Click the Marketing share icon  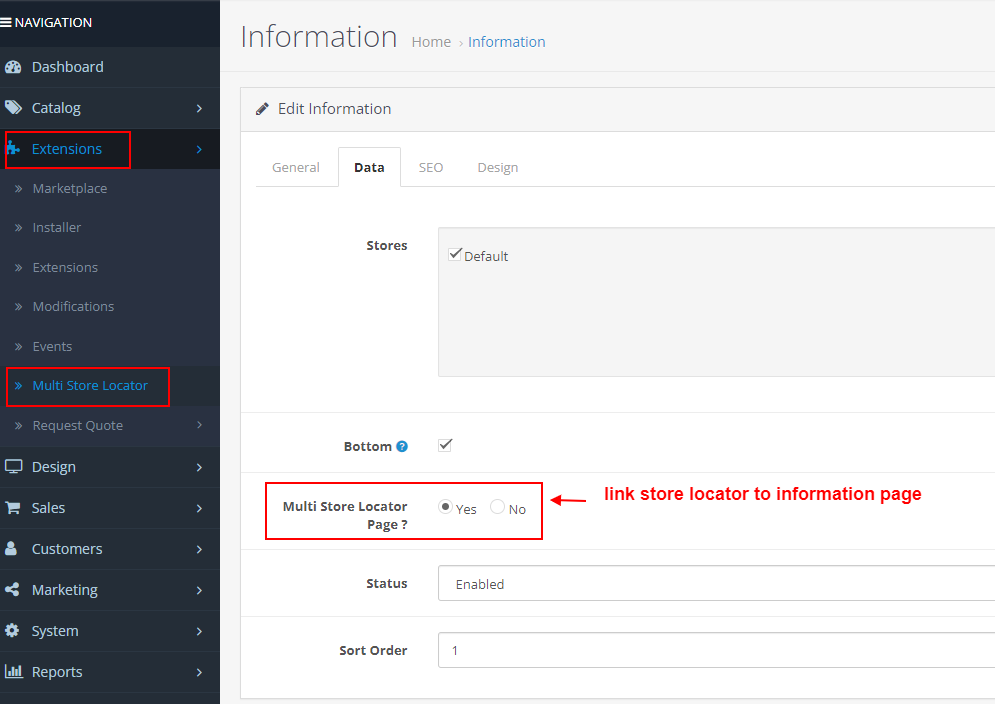pos(12,590)
